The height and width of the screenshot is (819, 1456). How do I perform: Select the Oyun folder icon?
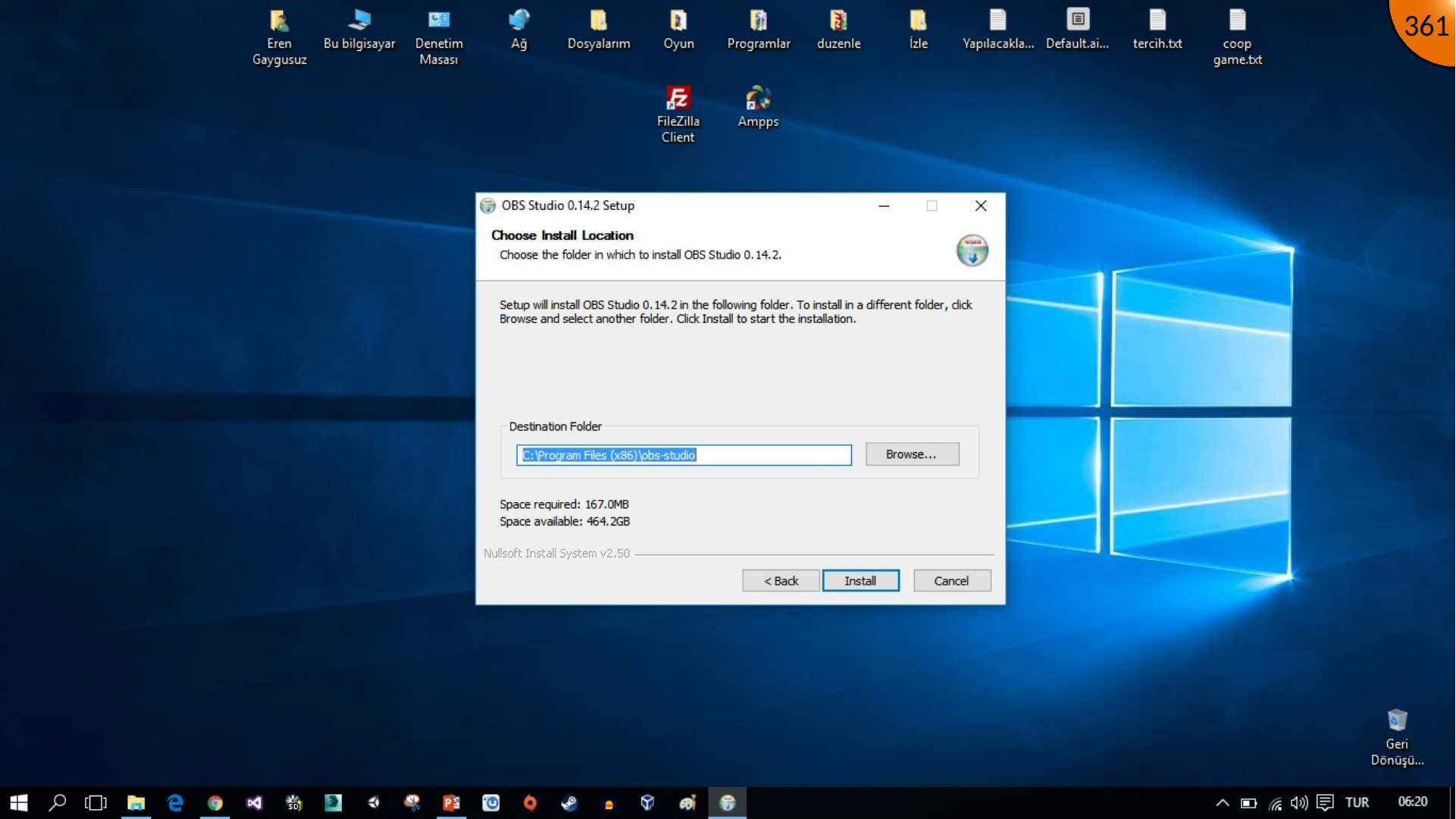678,30
